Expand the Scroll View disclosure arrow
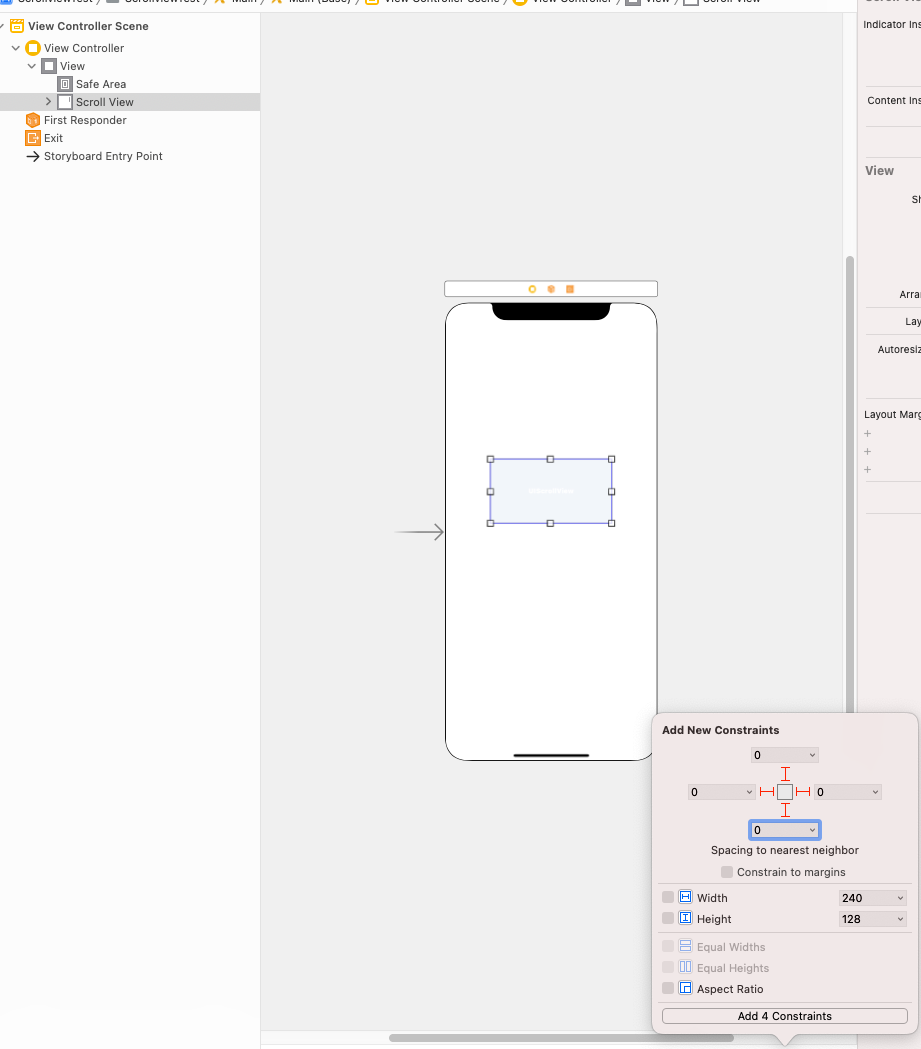The height and width of the screenshot is (1049, 921). click(48, 102)
